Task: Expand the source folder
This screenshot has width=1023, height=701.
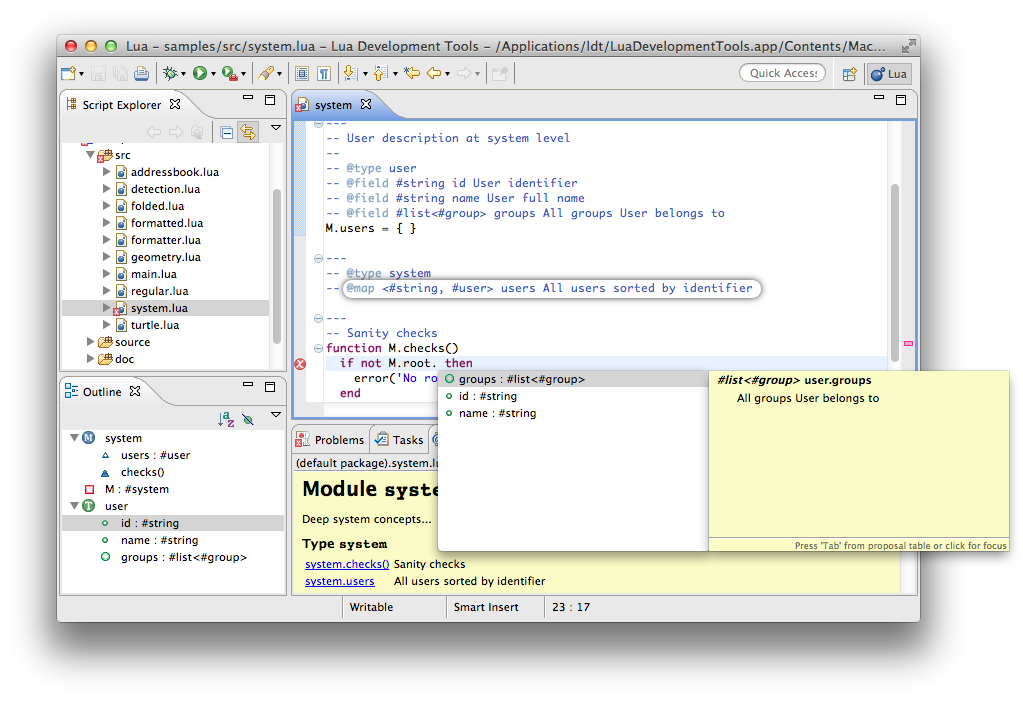Action: click(91, 341)
